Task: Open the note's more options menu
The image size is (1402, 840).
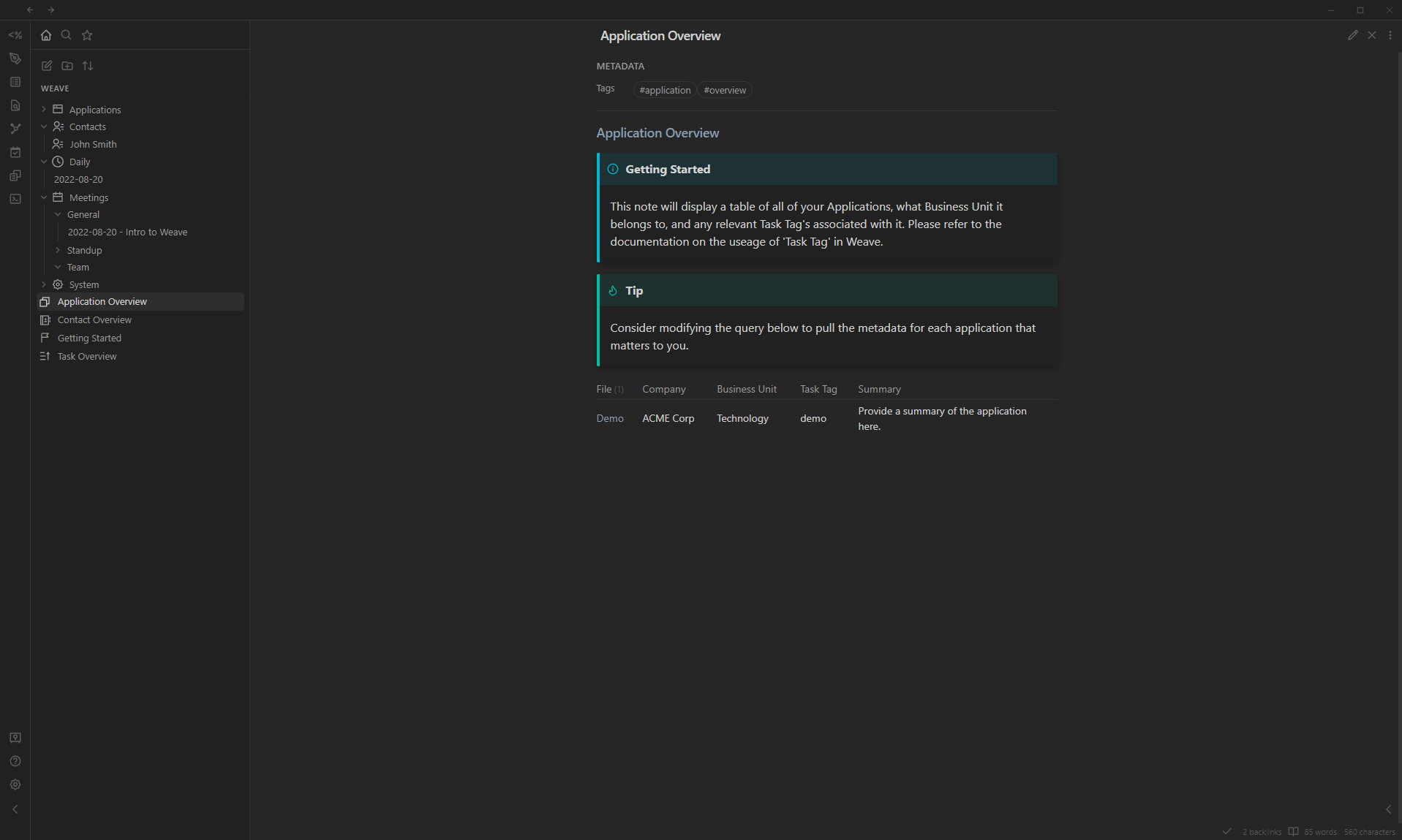Action: (x=1390, y=35)
